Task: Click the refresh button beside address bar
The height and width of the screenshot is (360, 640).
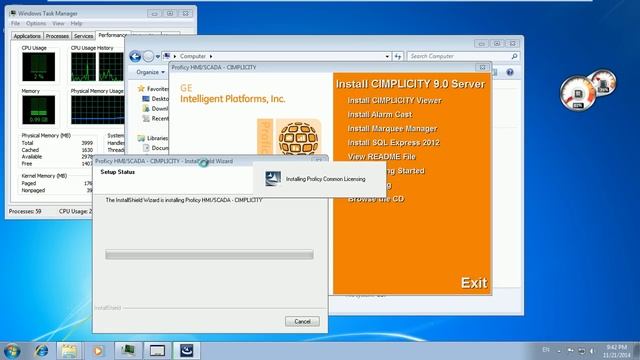Action: coord(398,56)
